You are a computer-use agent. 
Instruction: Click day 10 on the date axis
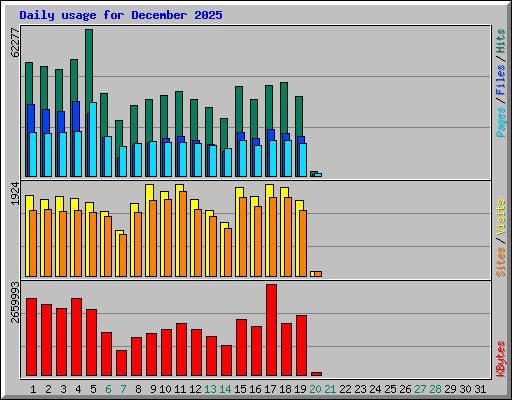[165, 389]
